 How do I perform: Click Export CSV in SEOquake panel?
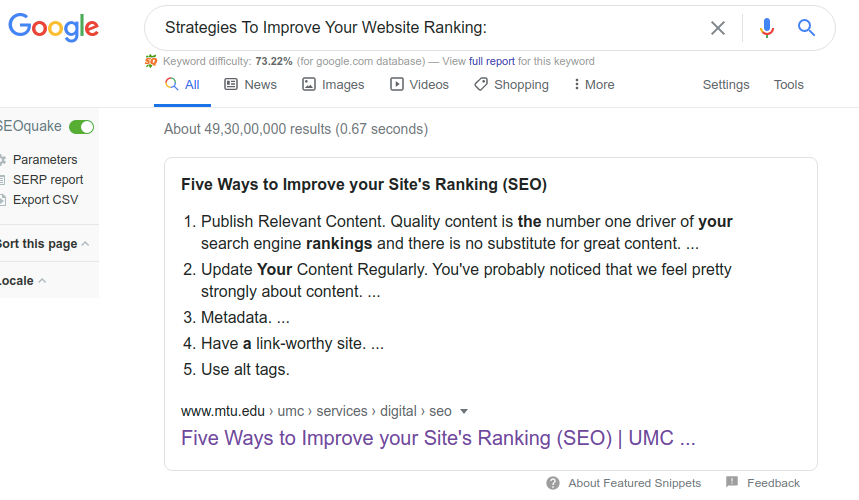click(45, 200)
